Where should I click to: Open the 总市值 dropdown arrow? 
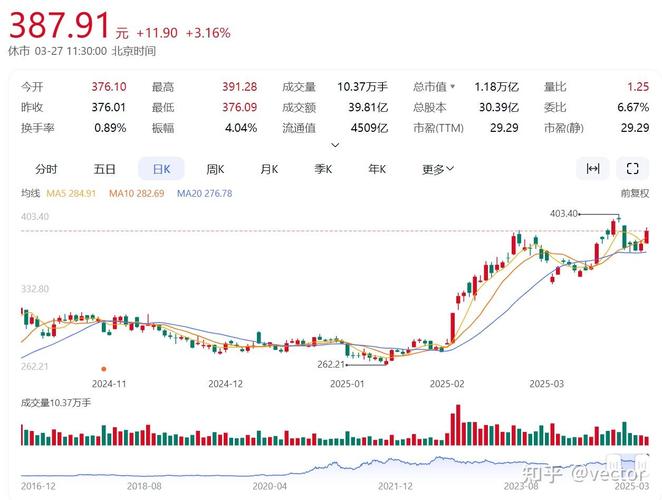452,87
